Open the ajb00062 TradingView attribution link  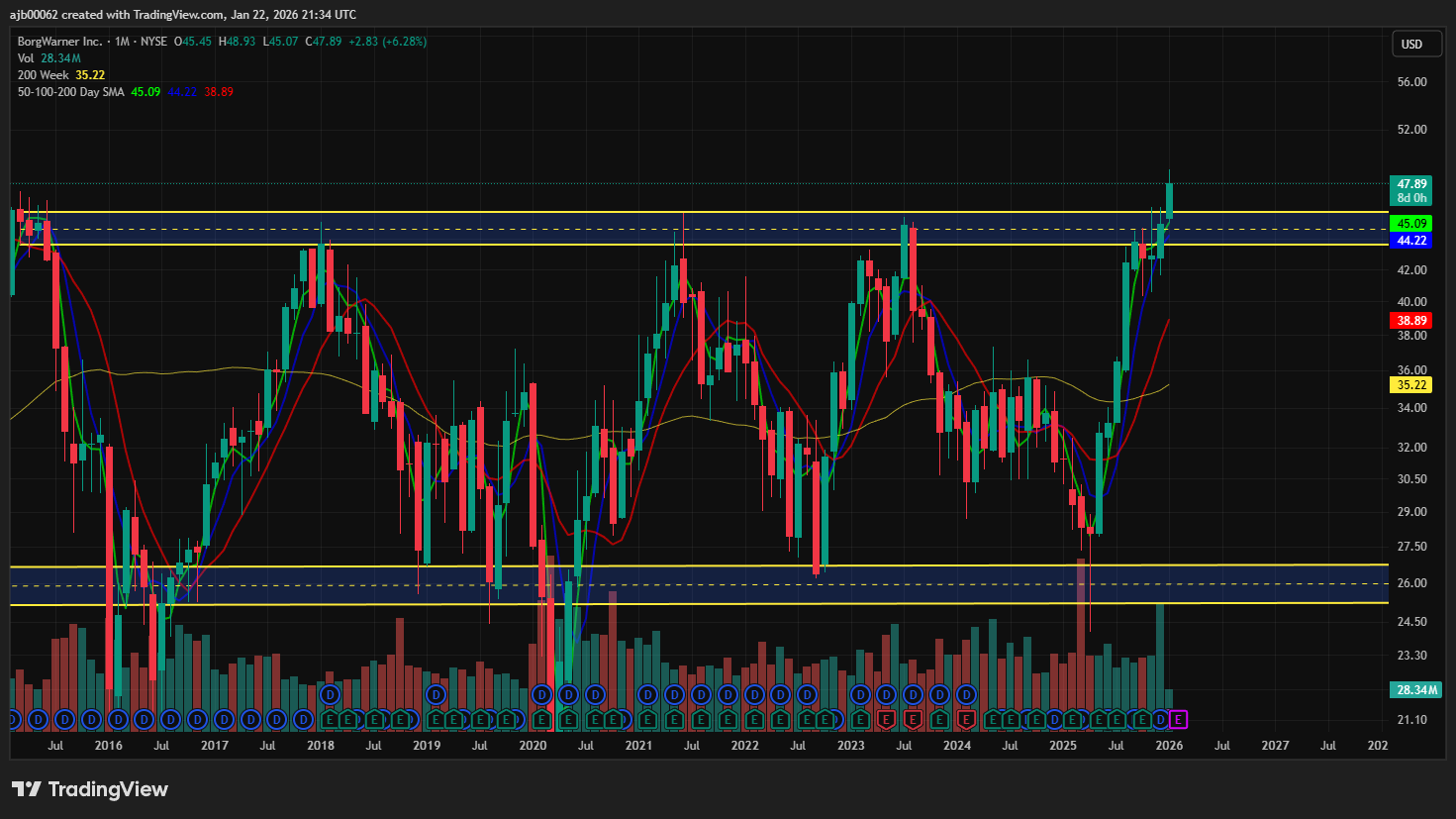(33, 14)
